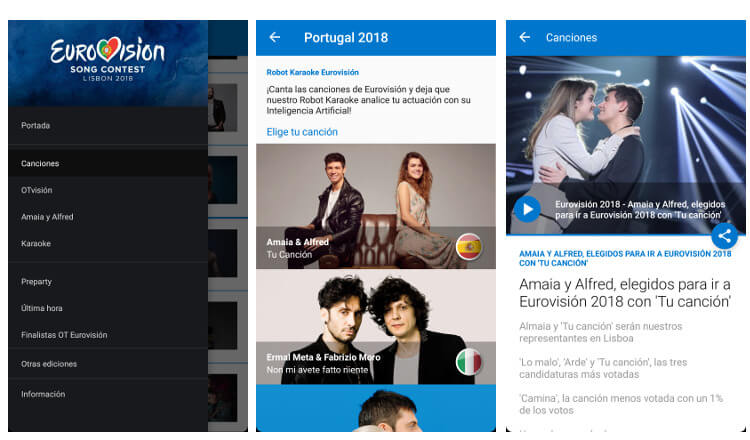Click the Robot Karaoke Eurovisión link

312,72
